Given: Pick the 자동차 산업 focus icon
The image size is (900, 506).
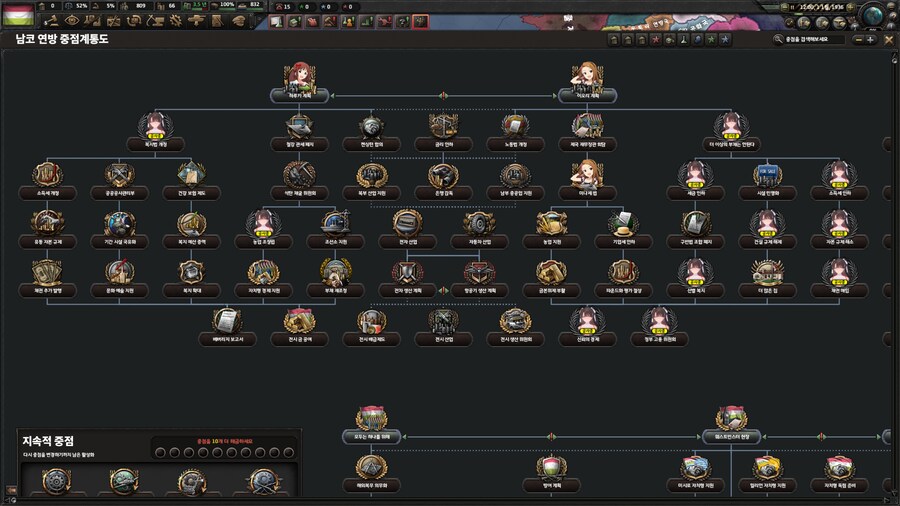Looking at the screenshot, I should 479,223.
